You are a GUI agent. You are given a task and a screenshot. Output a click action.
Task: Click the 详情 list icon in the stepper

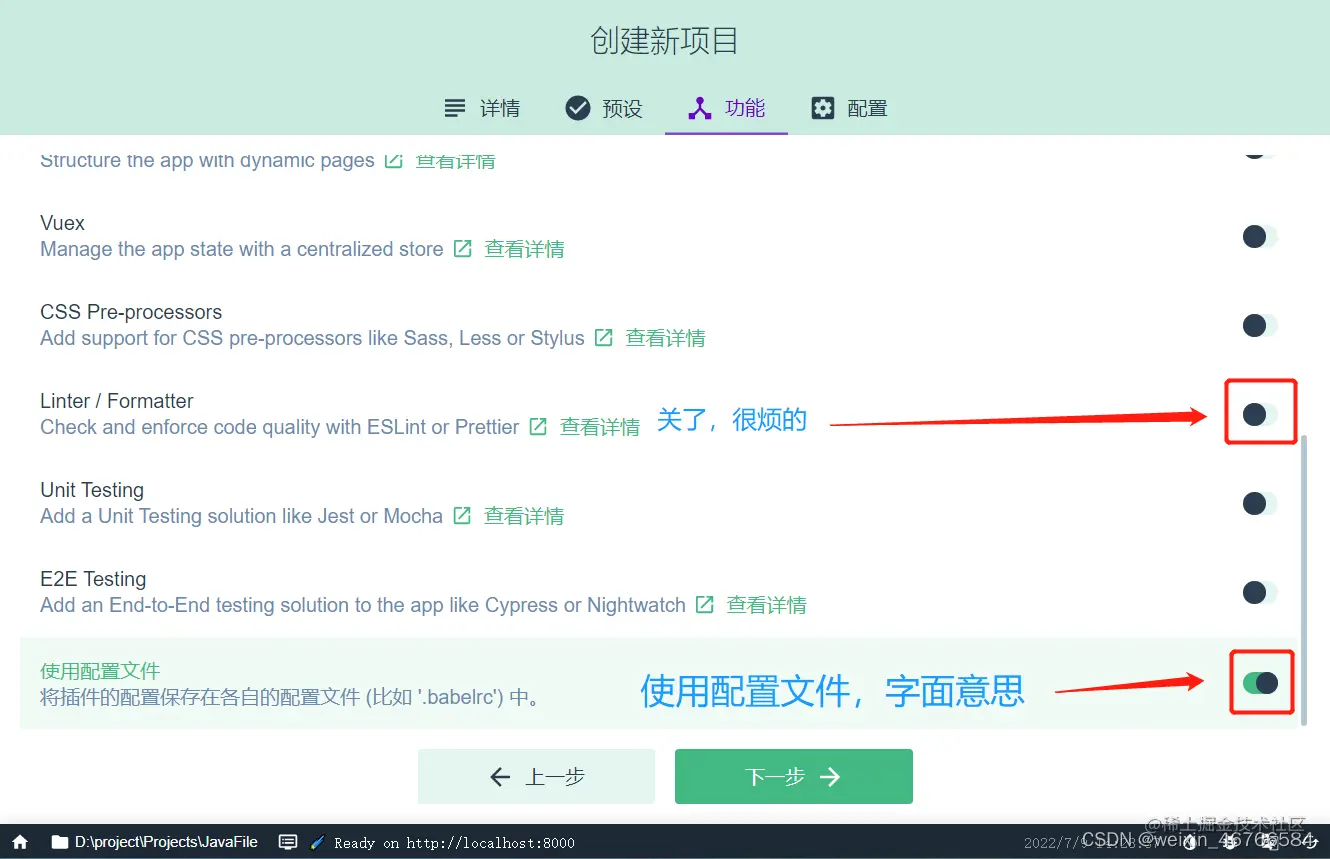tap(453, 107)
